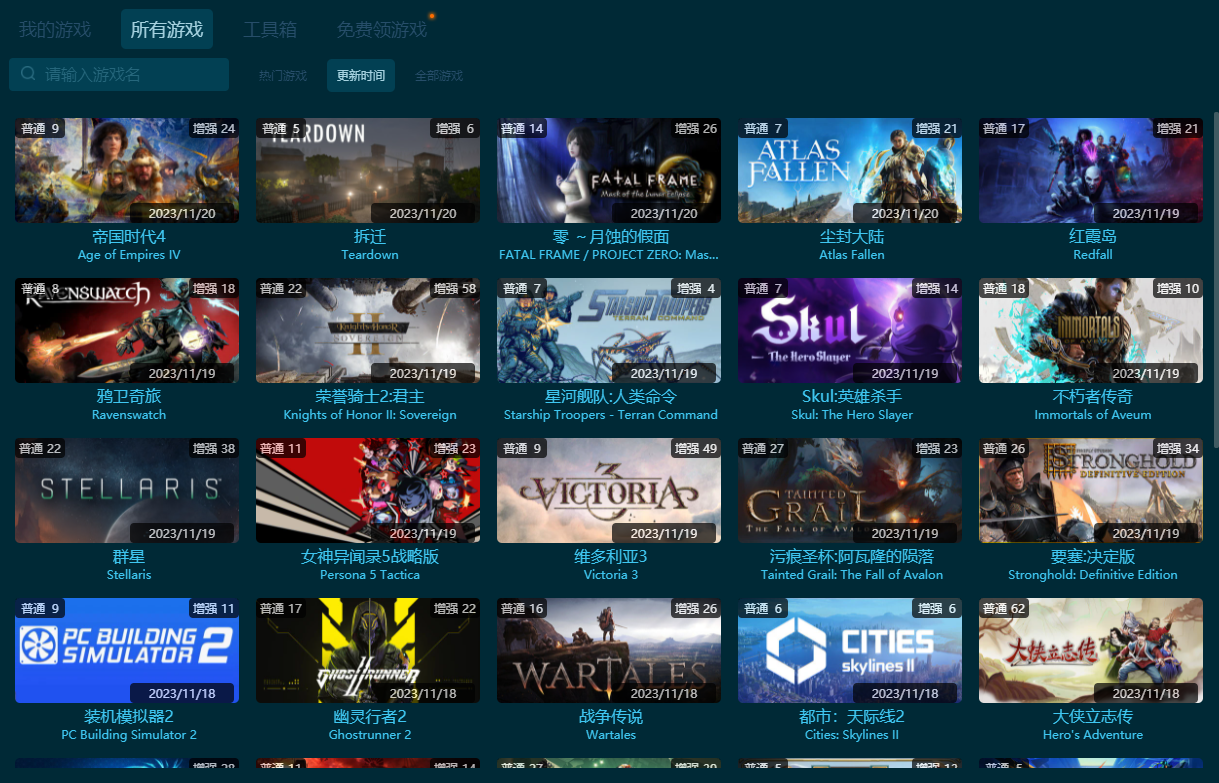Screen dimensions: 1219x783
Task: Open the Age of Empires IV cover image
Action: pos(127,170)
